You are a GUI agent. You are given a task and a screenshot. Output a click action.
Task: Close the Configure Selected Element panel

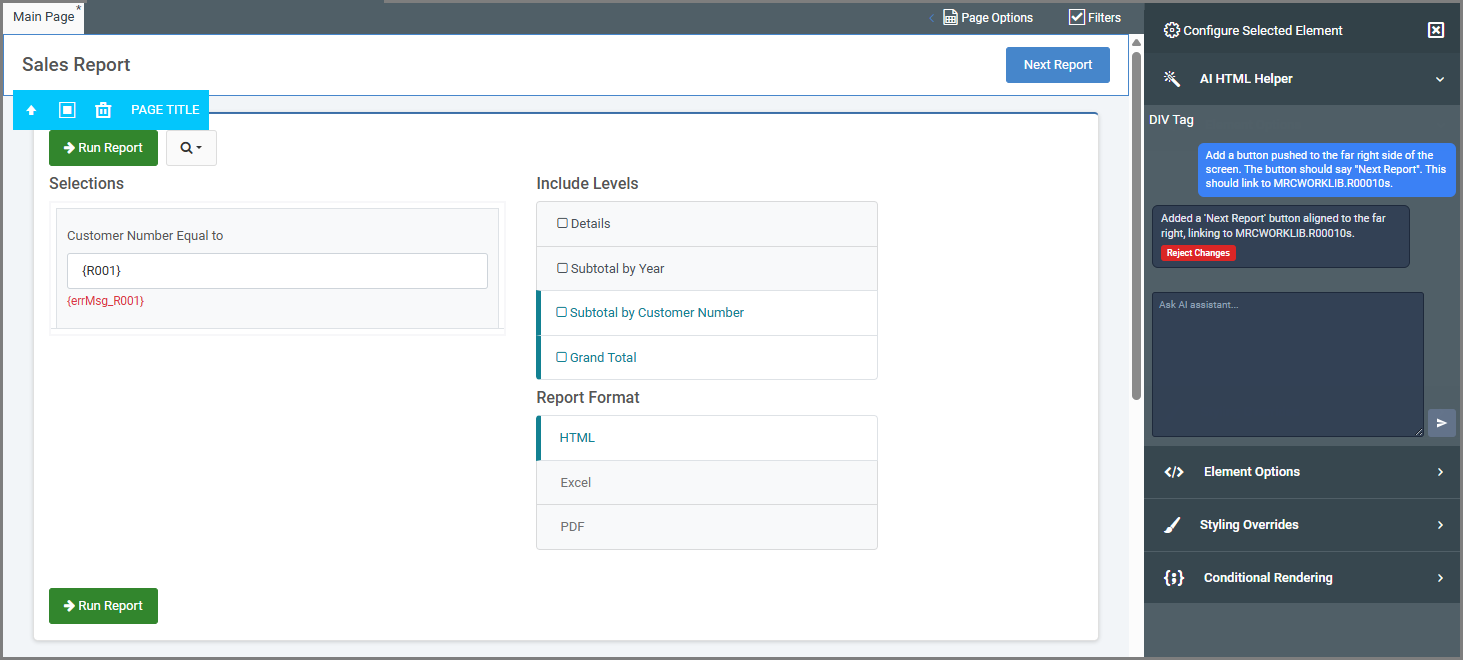[x=1435, y=30]
